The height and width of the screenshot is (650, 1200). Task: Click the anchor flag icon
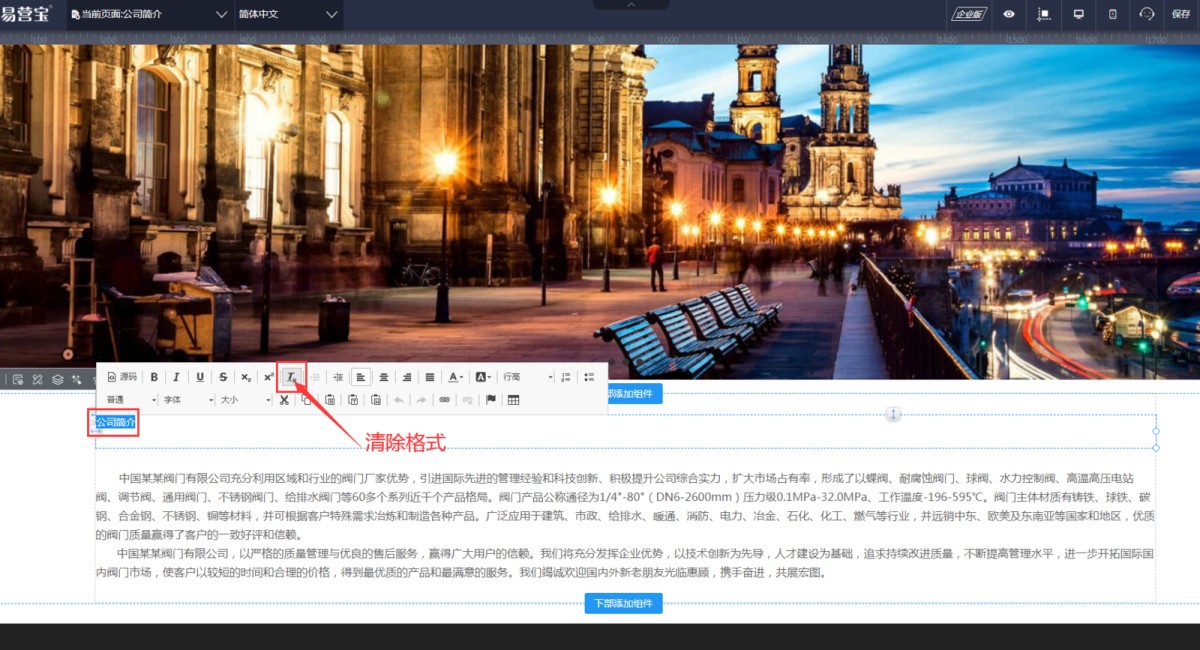pos(490,400)
